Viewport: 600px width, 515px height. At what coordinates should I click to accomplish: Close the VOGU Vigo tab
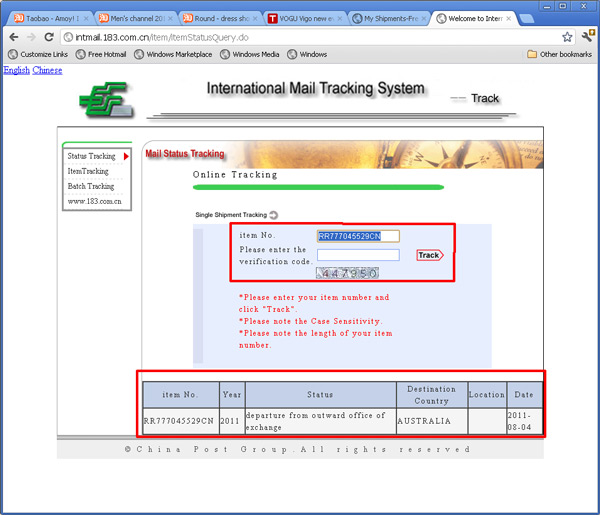339,18
